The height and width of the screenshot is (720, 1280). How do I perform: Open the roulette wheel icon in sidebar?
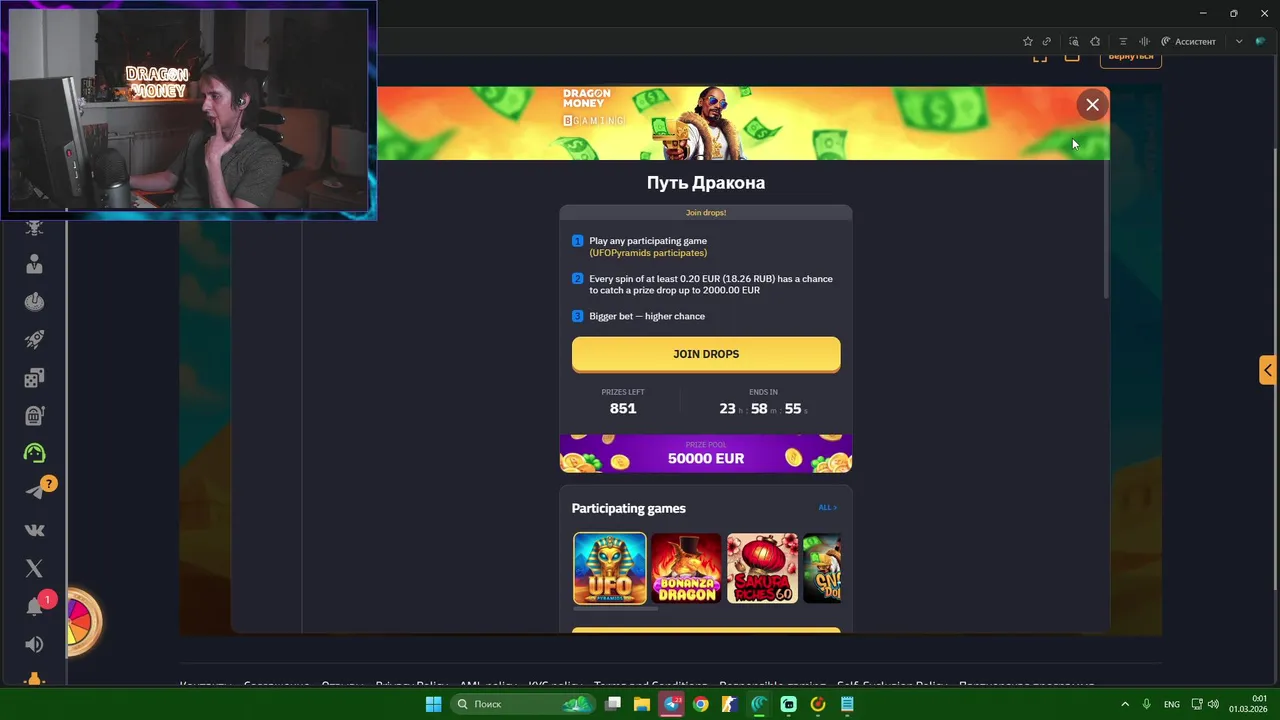tap(34, 302)
